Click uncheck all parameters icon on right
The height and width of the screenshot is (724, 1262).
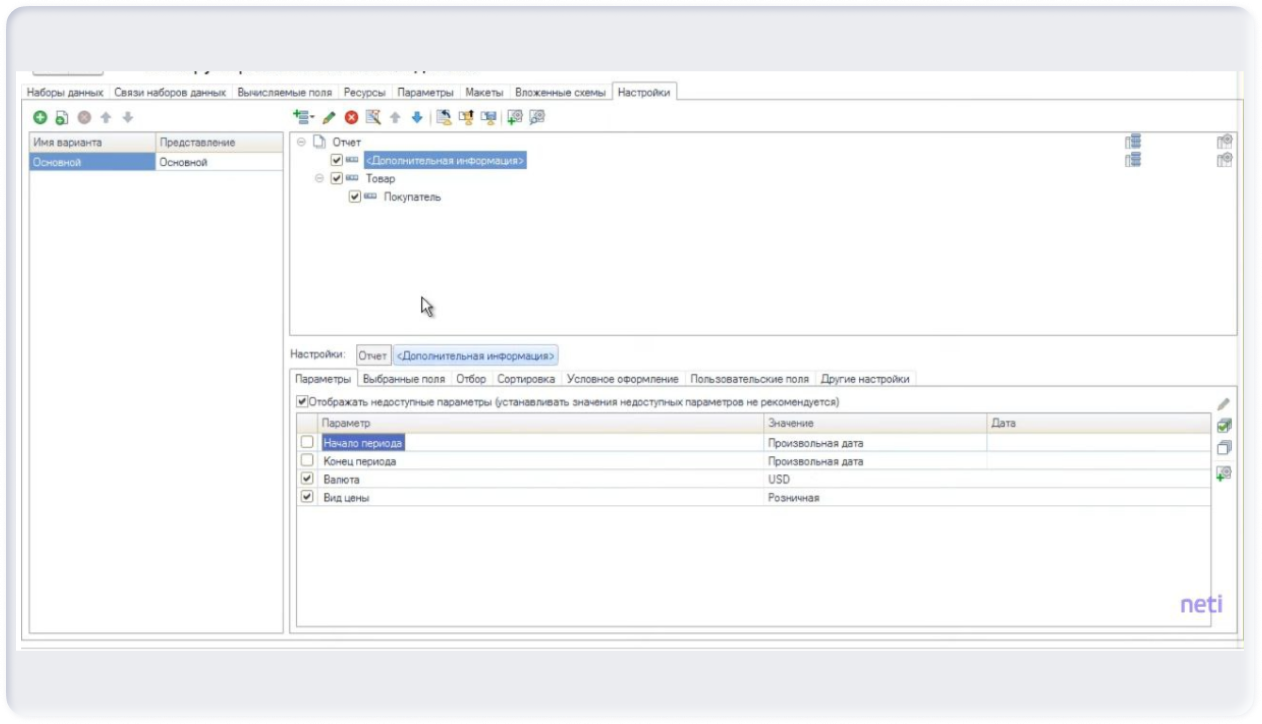click(1224, 448)
